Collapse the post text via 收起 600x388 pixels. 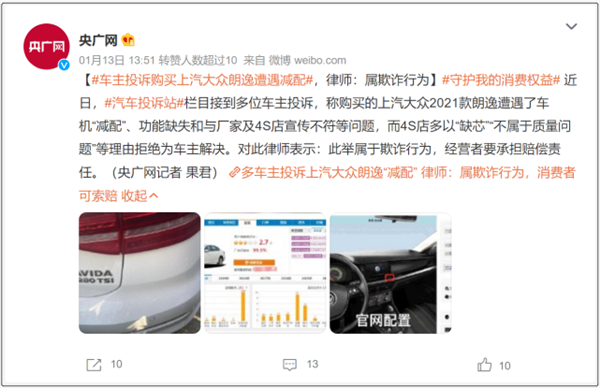pos(139,196)
